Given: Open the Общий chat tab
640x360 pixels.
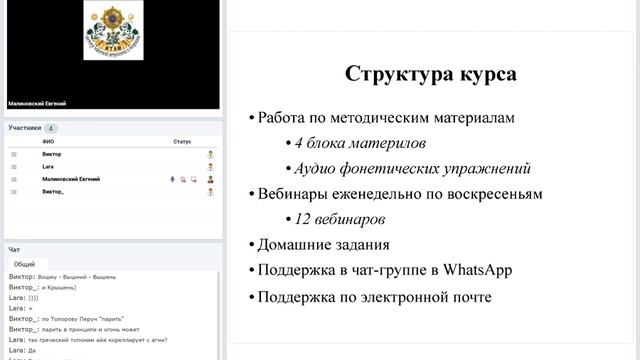Looking at the screenshot, I should 24,264.
